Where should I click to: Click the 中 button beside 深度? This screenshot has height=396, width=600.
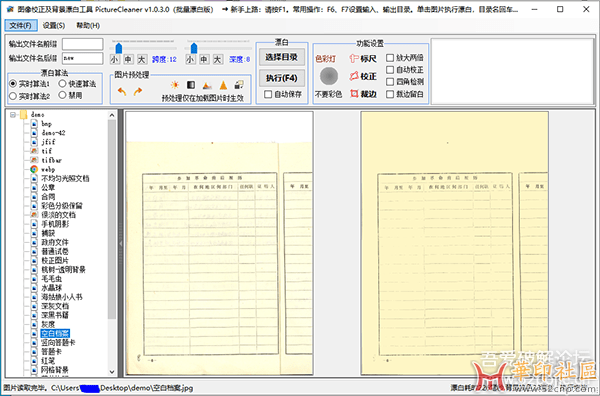click(204, 59)
